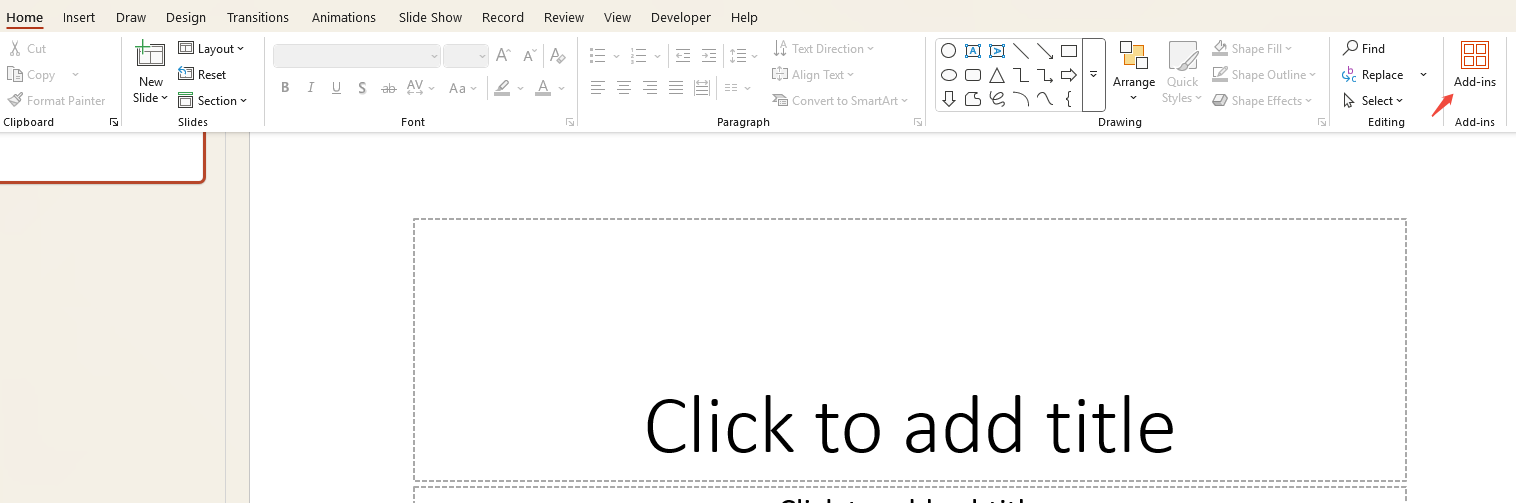Click the text highlight color button
This screenshot has height=503, width=1516.
point(502,88)
